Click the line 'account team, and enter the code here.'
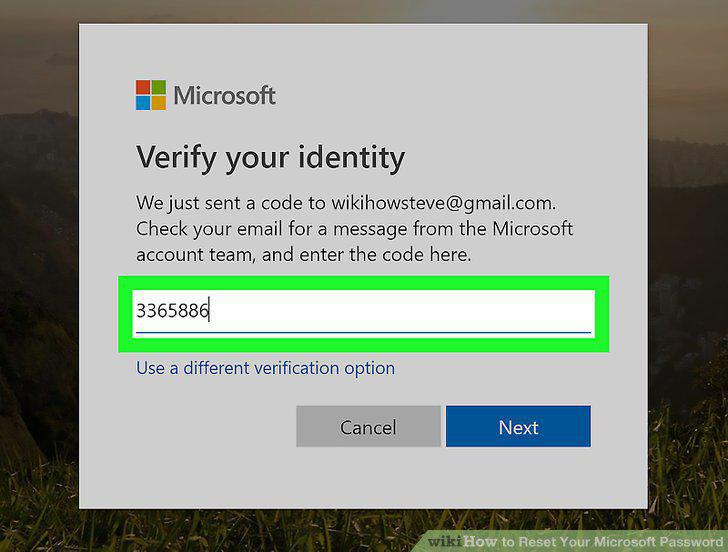The image size is (728, 552). 304,255
